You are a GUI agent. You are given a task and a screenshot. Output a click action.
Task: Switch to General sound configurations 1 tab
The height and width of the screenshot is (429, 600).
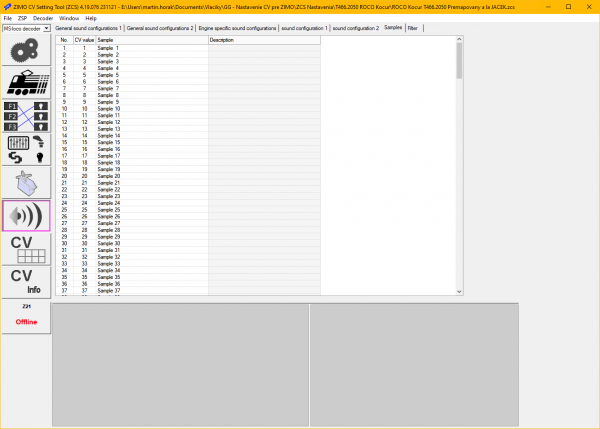pyautogui.click(x=88, y=28)
